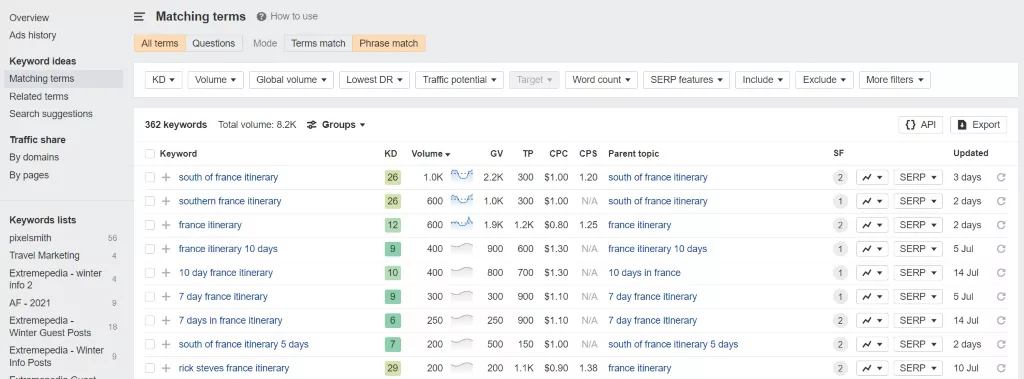
Task: Sort table by Volume column header
Action: (x=431, y=154)
